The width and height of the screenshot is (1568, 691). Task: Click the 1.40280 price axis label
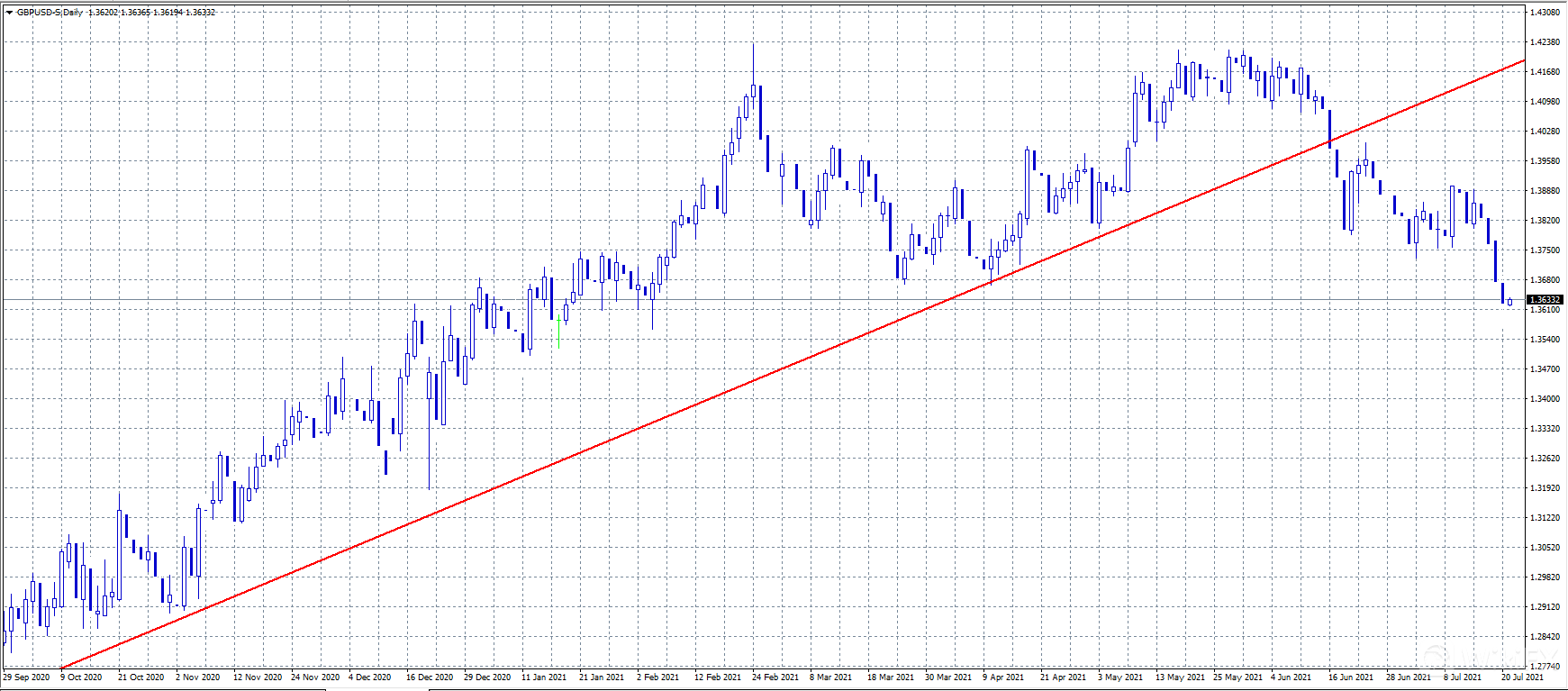tap(1545, 132)
